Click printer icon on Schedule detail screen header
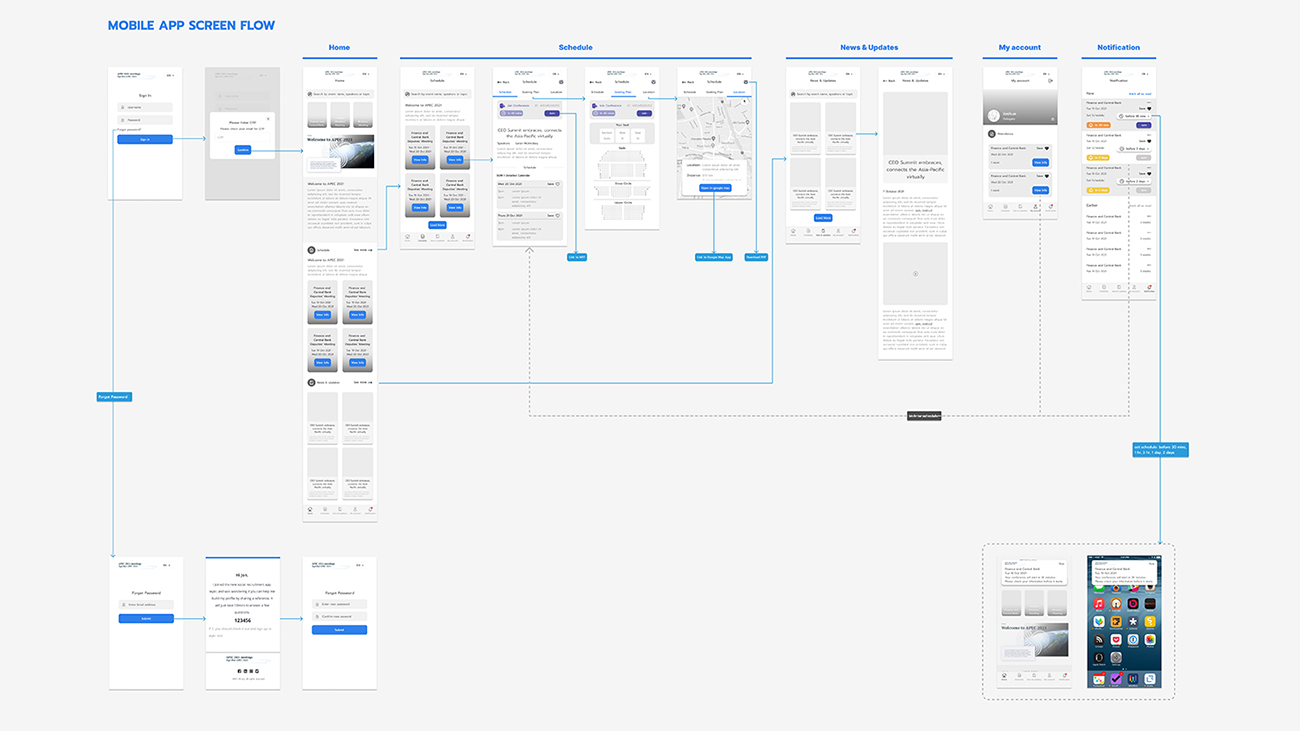 (561, 82)
